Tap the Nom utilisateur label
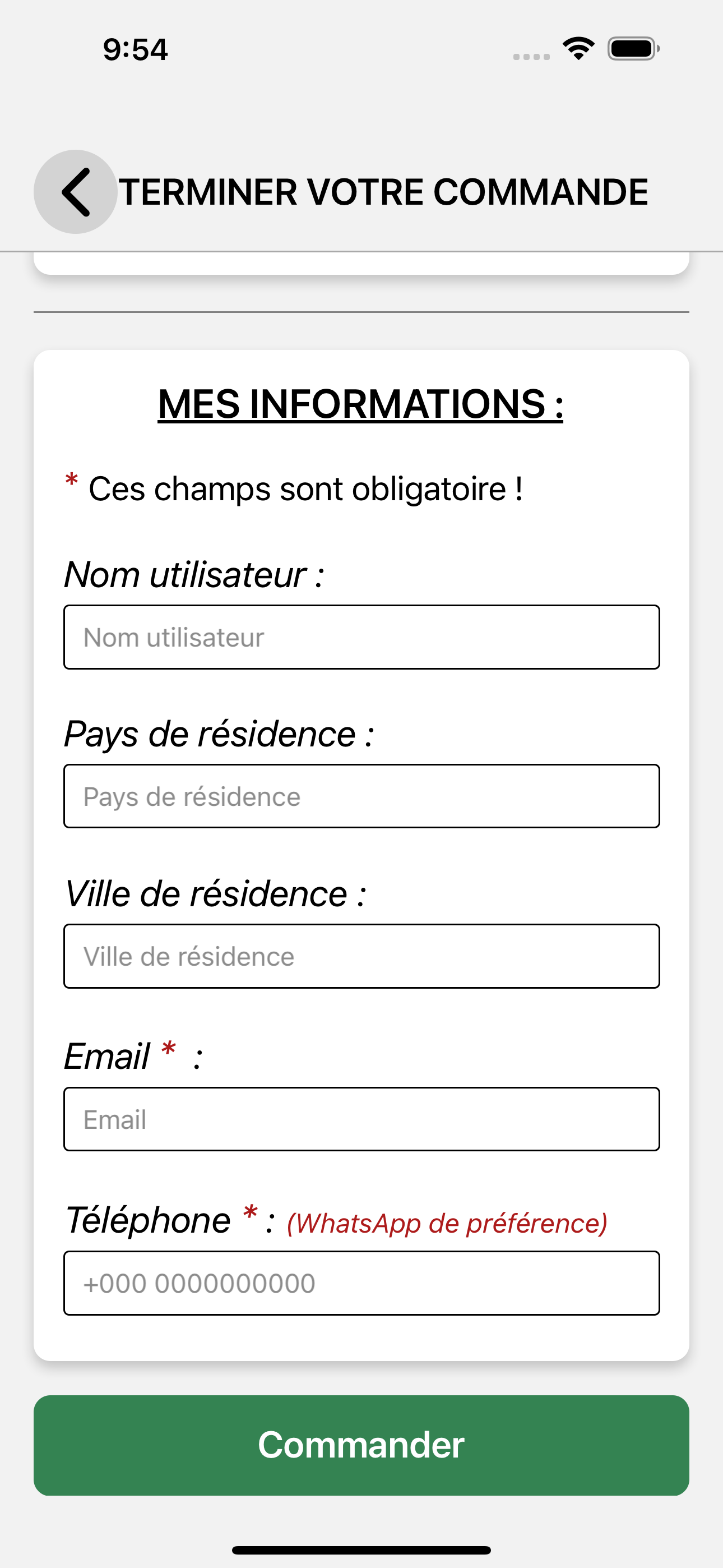 (194, 574)
